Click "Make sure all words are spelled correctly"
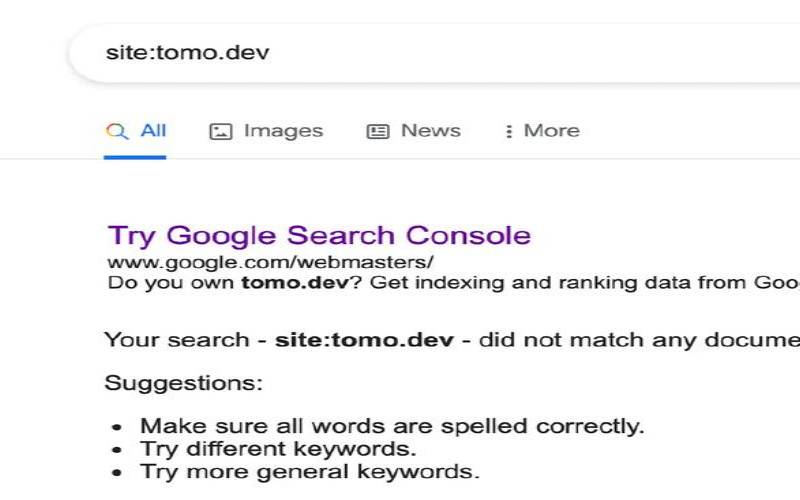Image resolution: width=800 pixels, height=500 pixels. pos(392,427)
